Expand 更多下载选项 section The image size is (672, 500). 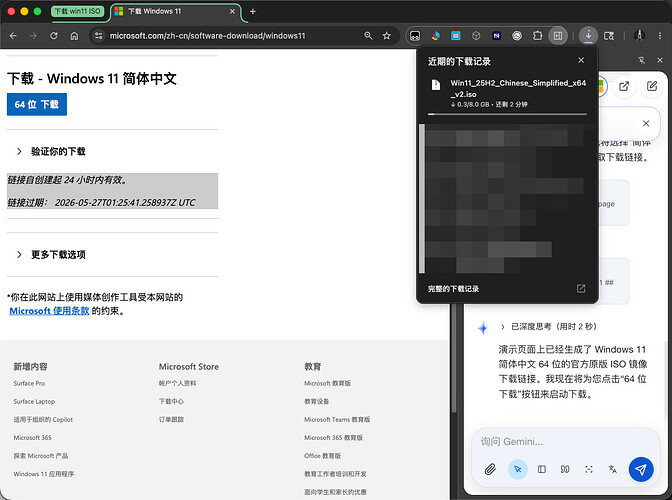coord(51,254)
